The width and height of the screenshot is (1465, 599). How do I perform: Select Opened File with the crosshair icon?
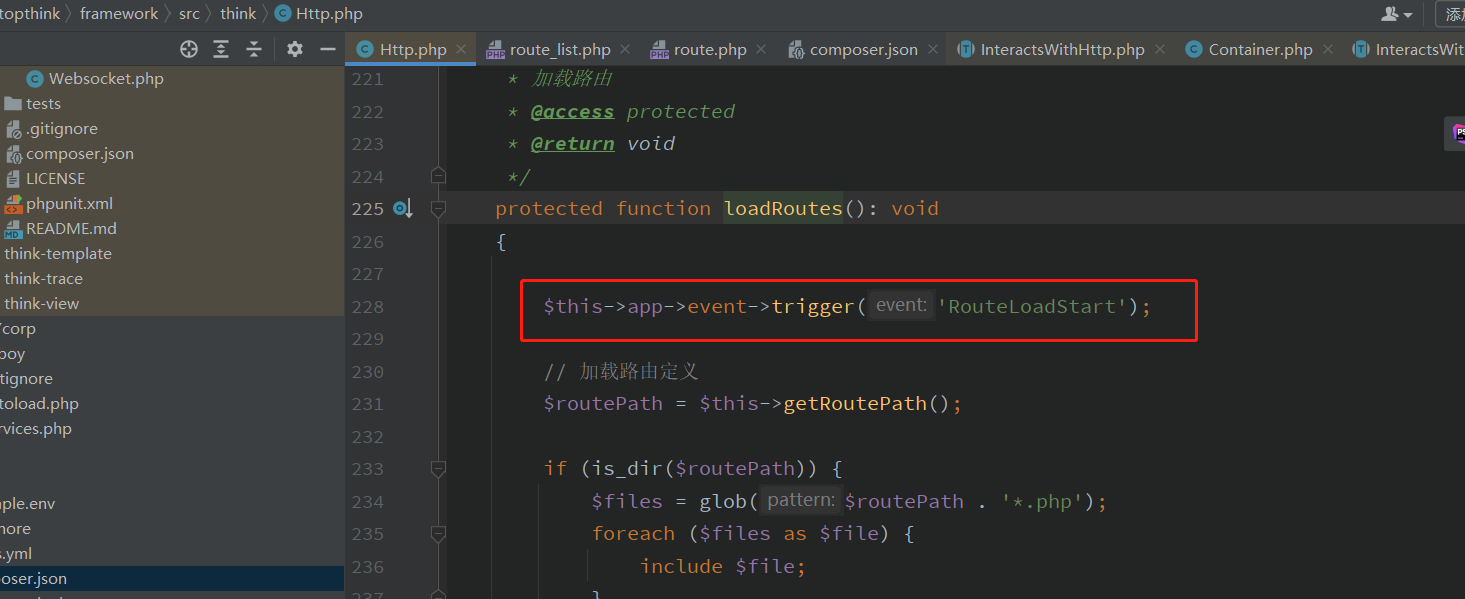(188, 48)
